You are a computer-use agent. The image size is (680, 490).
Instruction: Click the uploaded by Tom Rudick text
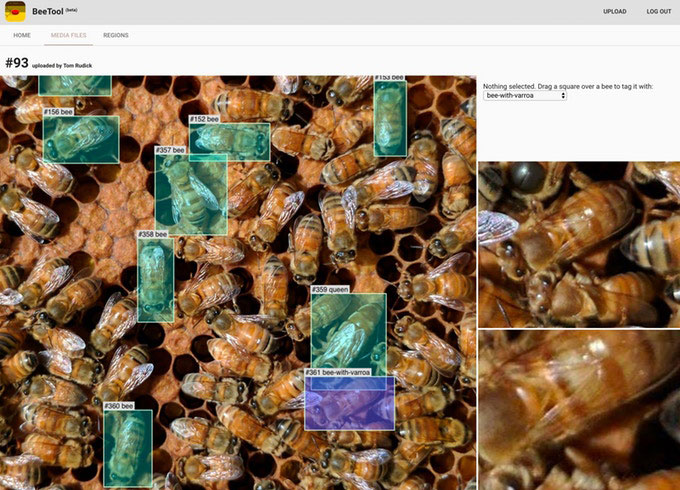pyautogui.click(x=62, y=65)
